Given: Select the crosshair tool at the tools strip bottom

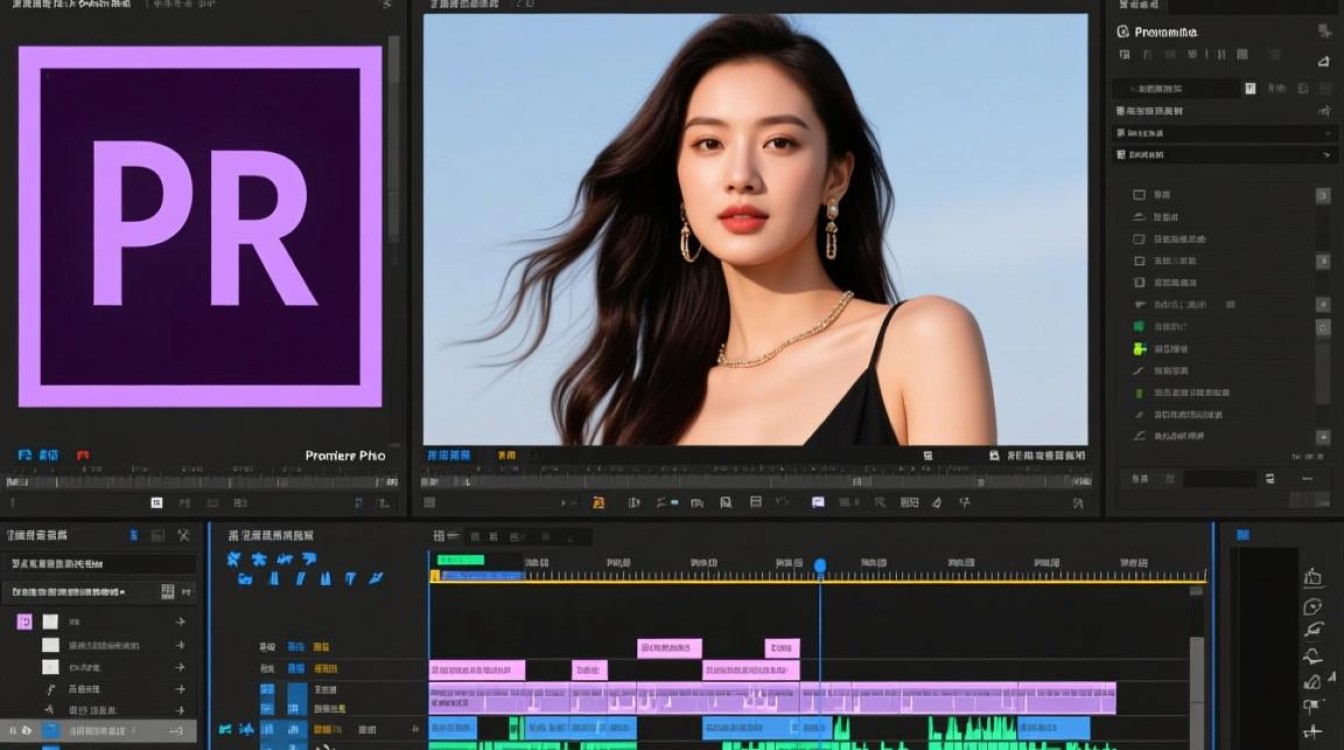Looking at the screenshot, I should [1312, 733].
